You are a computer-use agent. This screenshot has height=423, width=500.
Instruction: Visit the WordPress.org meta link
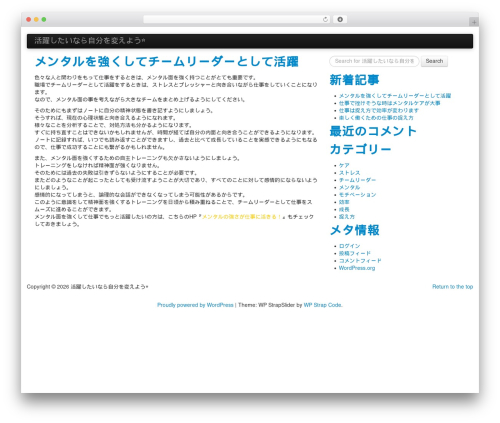click(357, 268)
